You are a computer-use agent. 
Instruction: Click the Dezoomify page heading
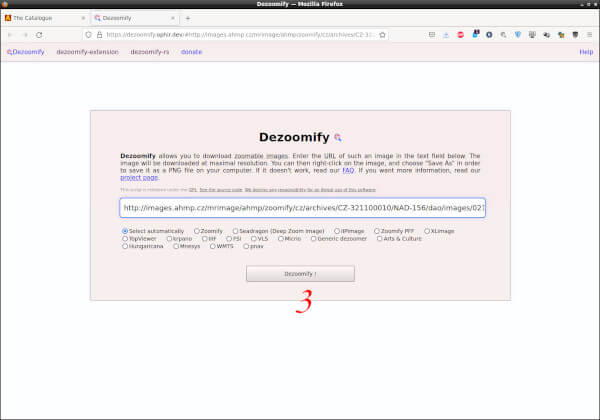[294, 137]
